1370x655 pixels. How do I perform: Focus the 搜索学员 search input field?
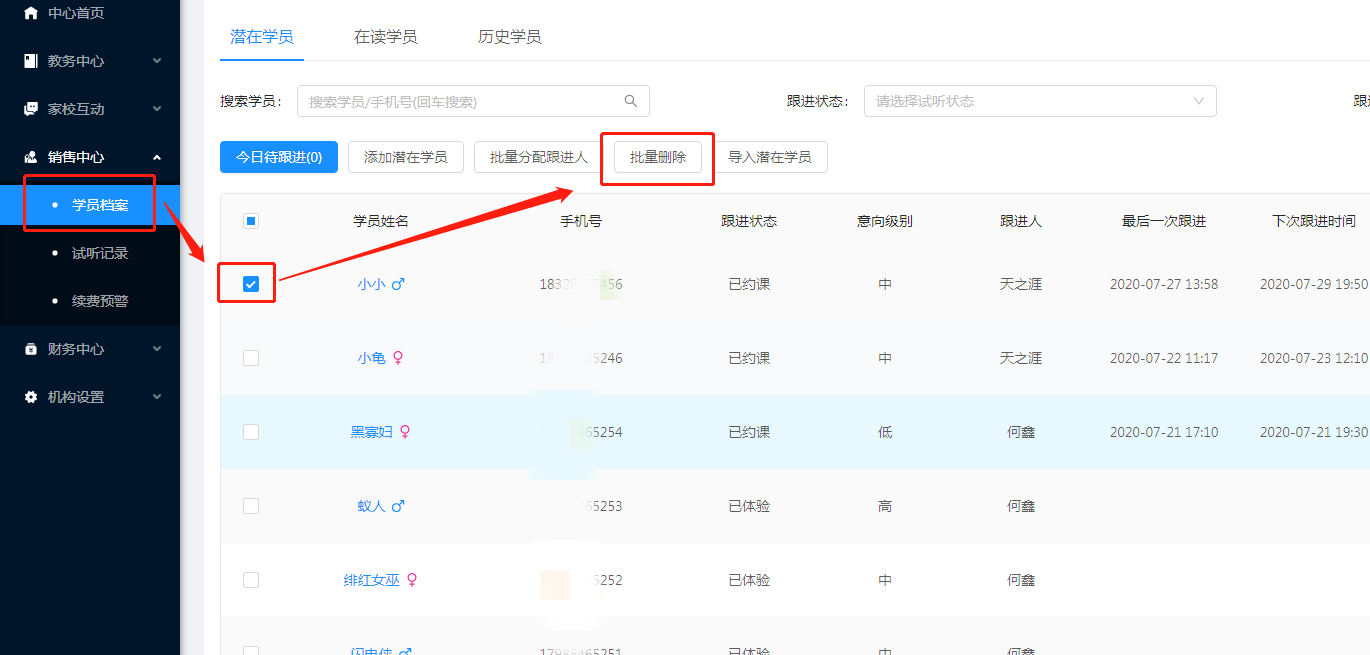[x=473, y=101]
